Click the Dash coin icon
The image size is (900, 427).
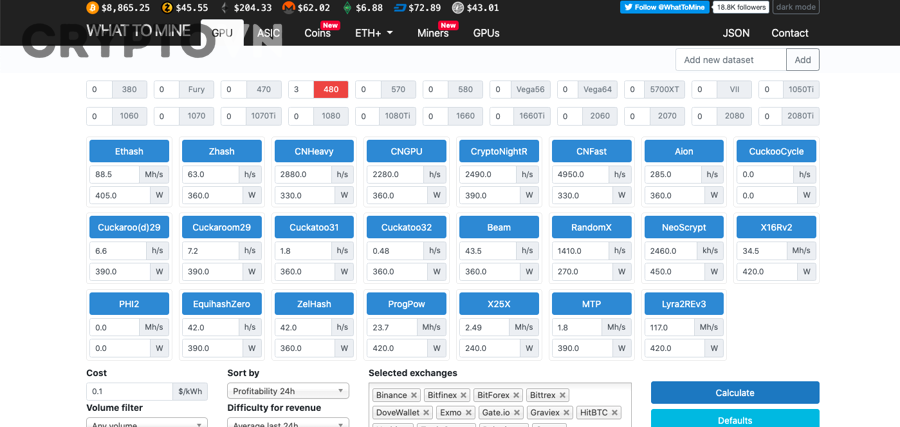point(399,7)
